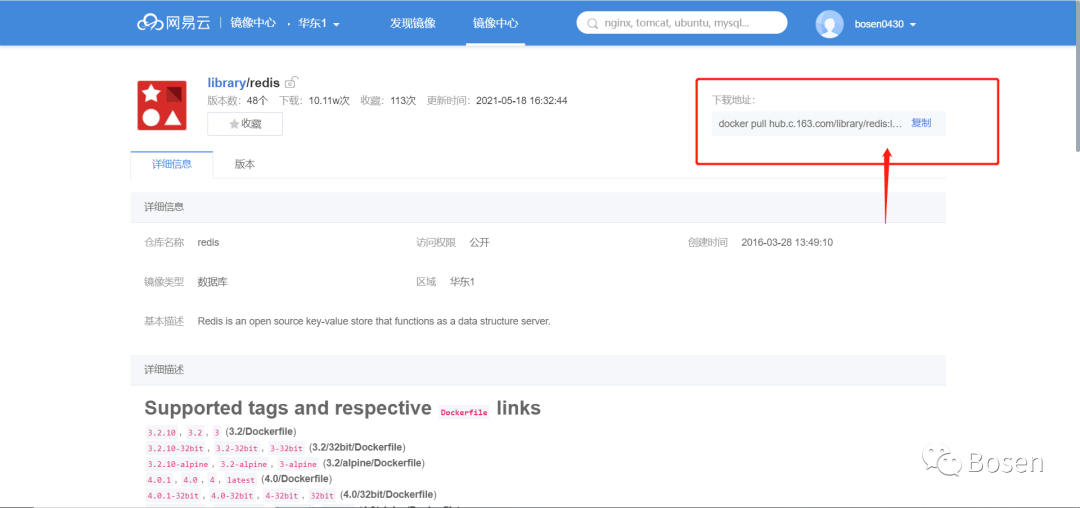Click the redis image logo thumbnail
This screenshot has height=508, width=1080.
(162, 105)
